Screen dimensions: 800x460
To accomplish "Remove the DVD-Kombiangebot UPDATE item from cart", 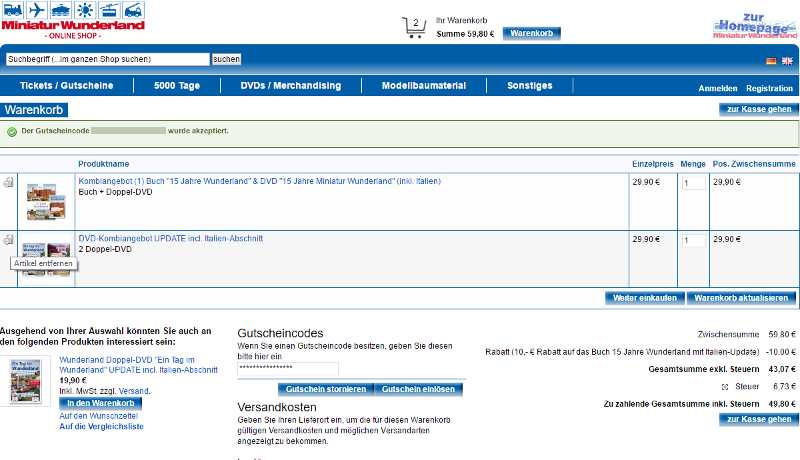I will click(9, 241).
